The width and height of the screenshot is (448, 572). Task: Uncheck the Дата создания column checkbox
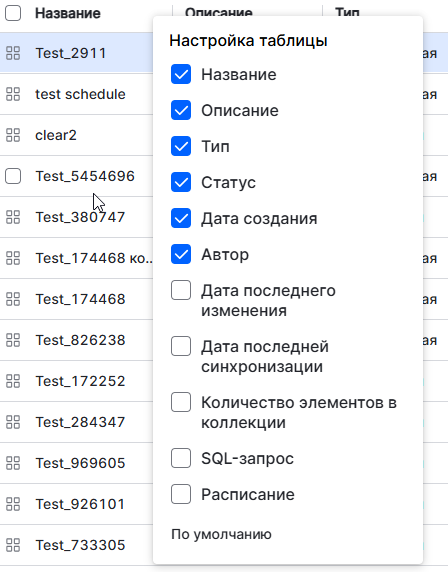pyautogui.click(x=181, y=218)
